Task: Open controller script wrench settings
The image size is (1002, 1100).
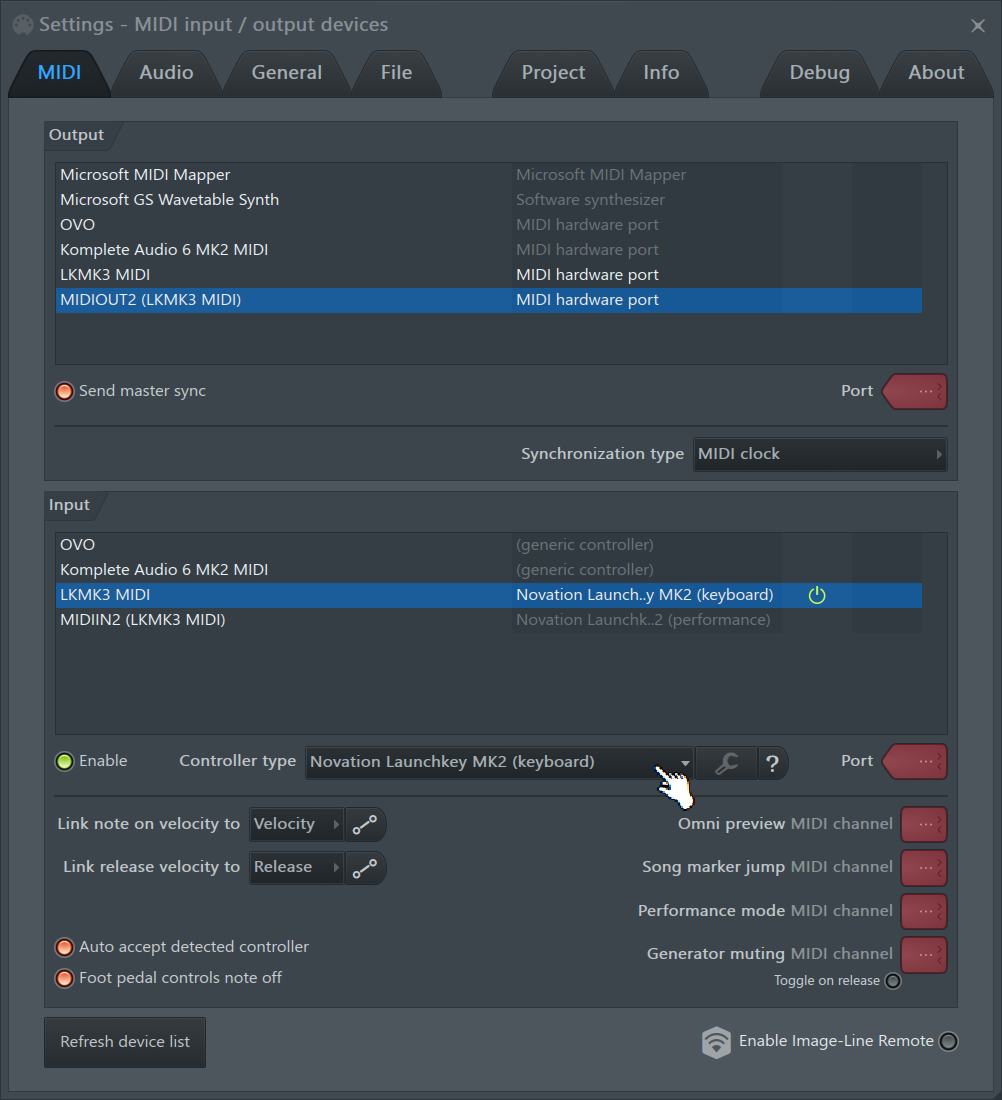Action: (726, 763)
